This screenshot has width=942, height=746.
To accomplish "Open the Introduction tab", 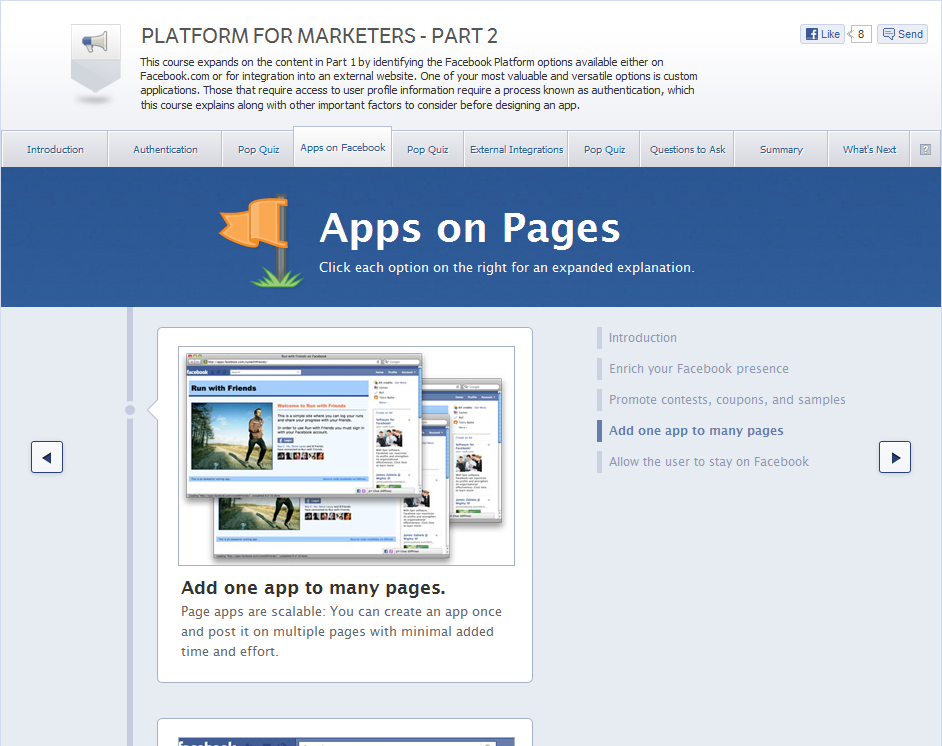I will [55, 149].
